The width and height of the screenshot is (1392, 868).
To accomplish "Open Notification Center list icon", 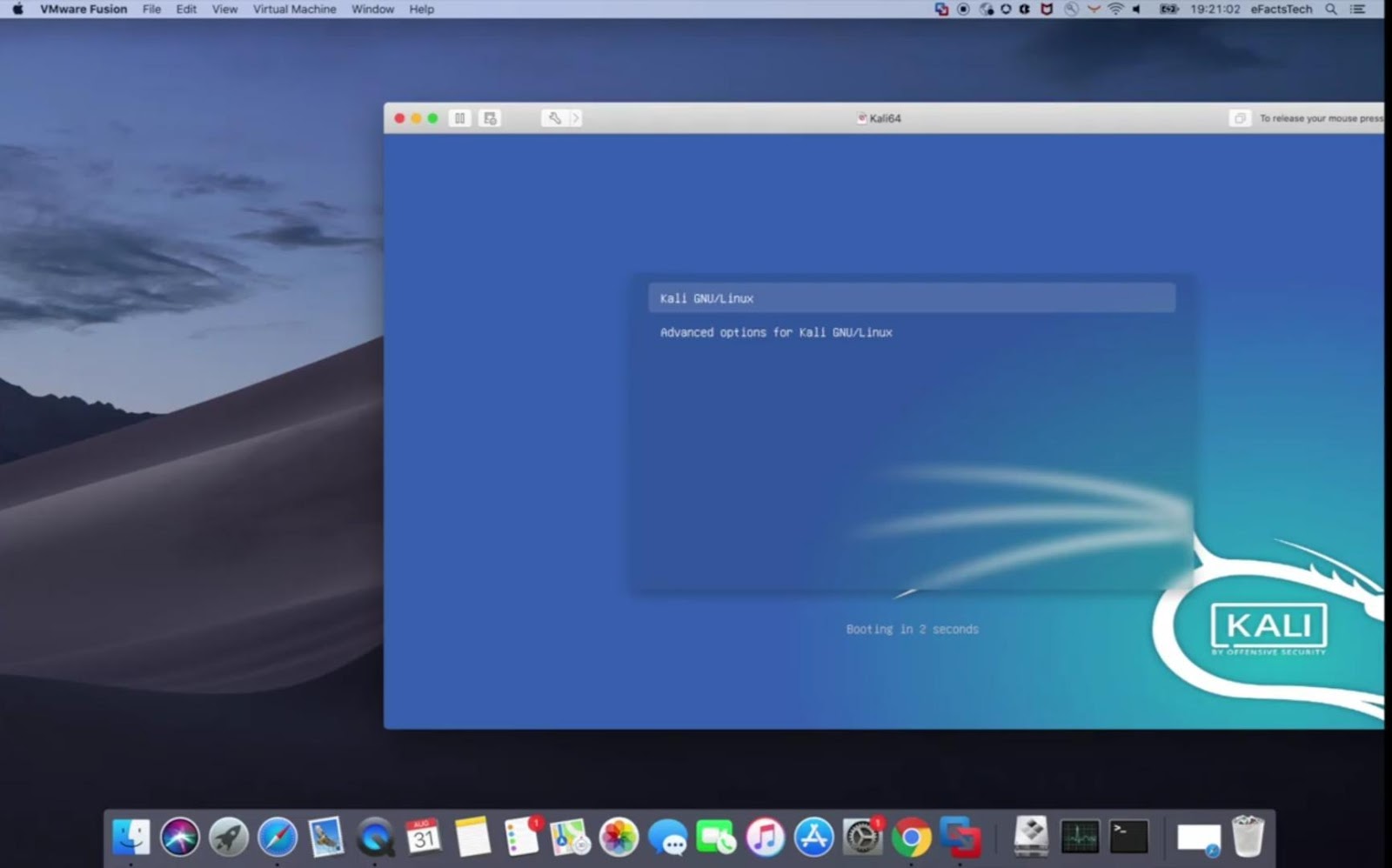I will coord(1357,9).
